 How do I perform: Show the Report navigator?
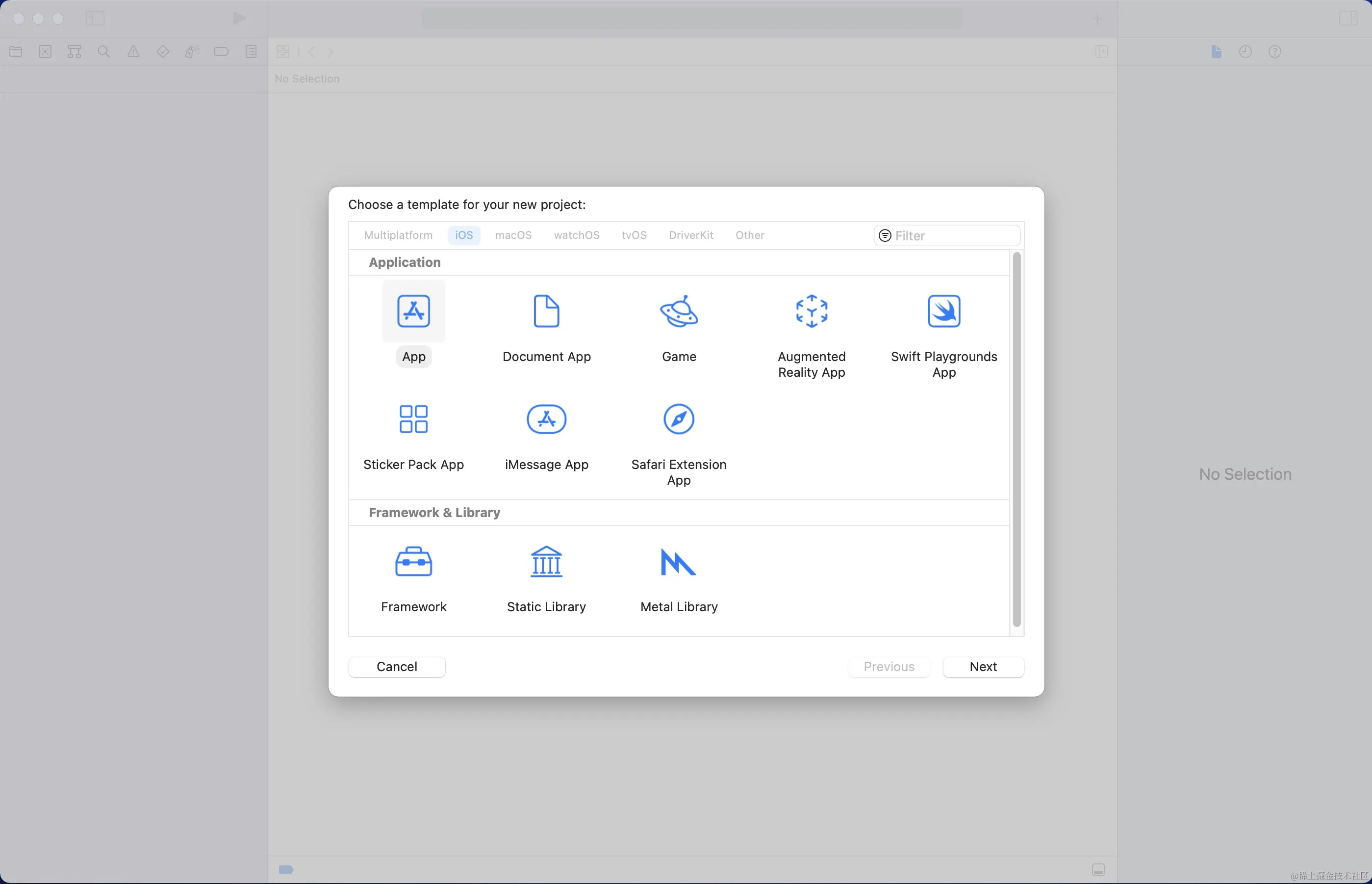click(x=251, y=52)
